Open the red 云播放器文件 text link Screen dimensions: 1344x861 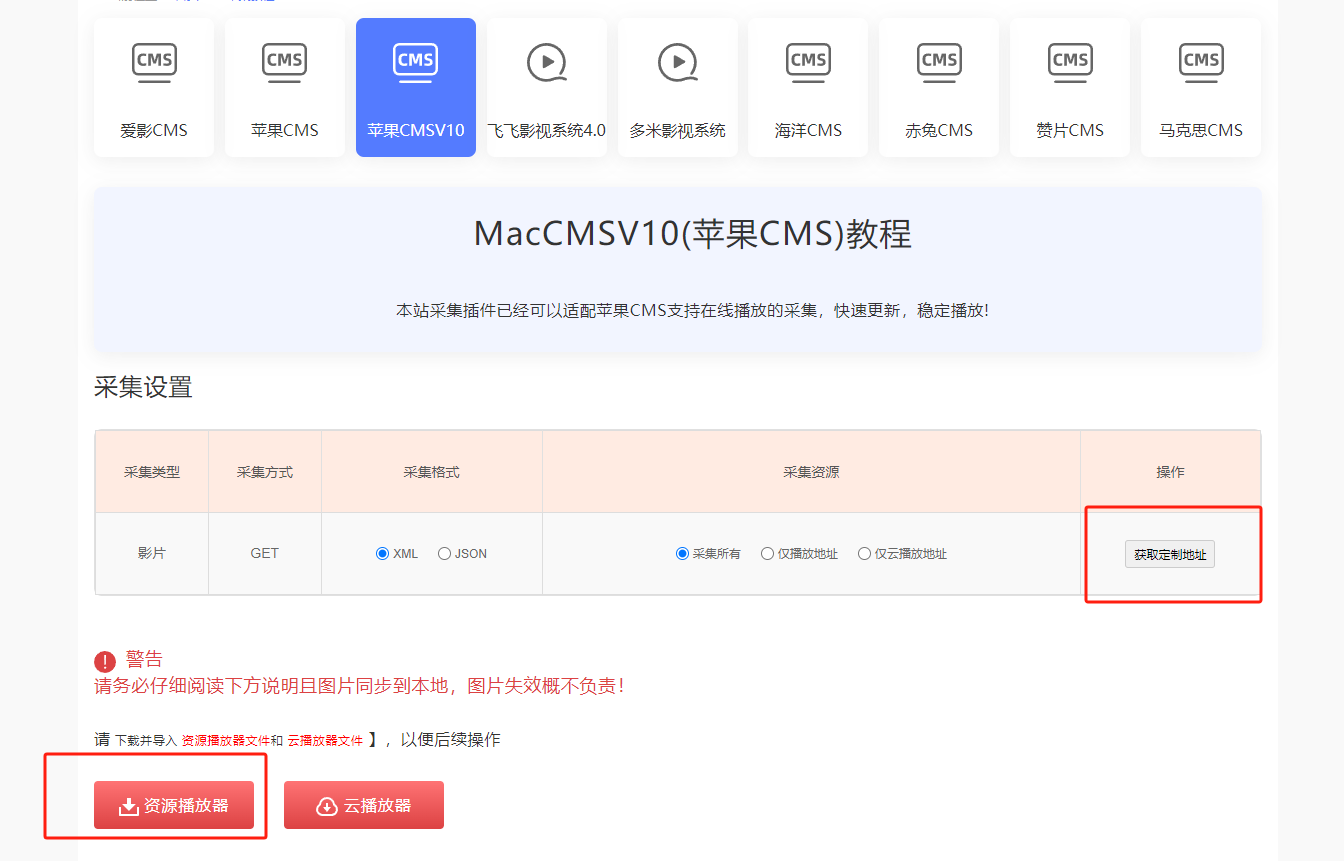[x=325, y=741]
